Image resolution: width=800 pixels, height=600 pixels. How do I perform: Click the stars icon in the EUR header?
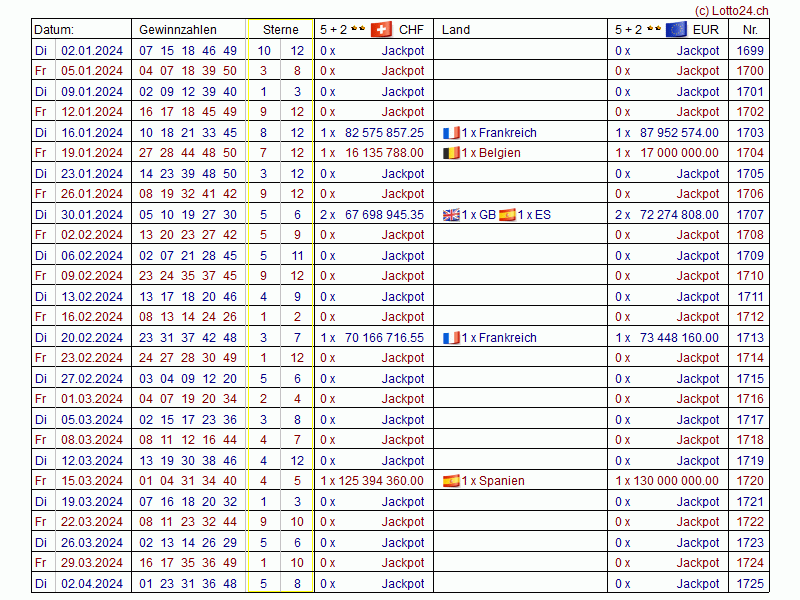point(653,30)
